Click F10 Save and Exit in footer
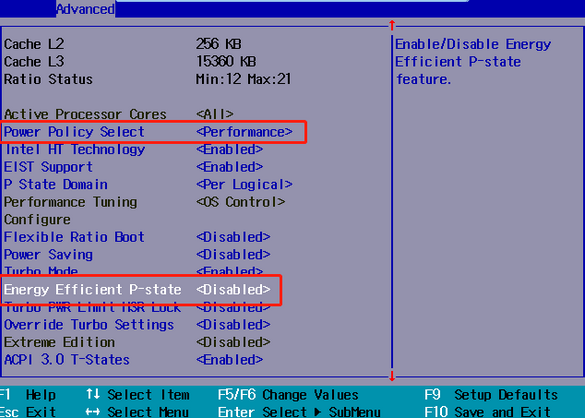The height and width of the screenshot is (418, 585). click(488, 412)
